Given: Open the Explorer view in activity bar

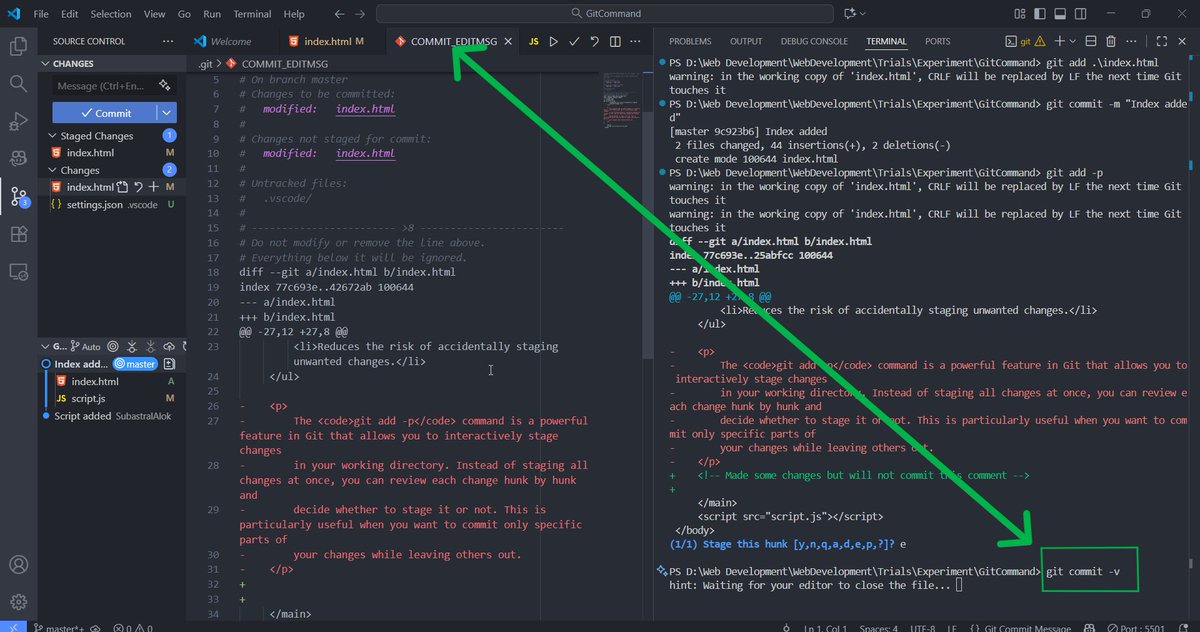Looking at the screenshot, I should (17, 45).
